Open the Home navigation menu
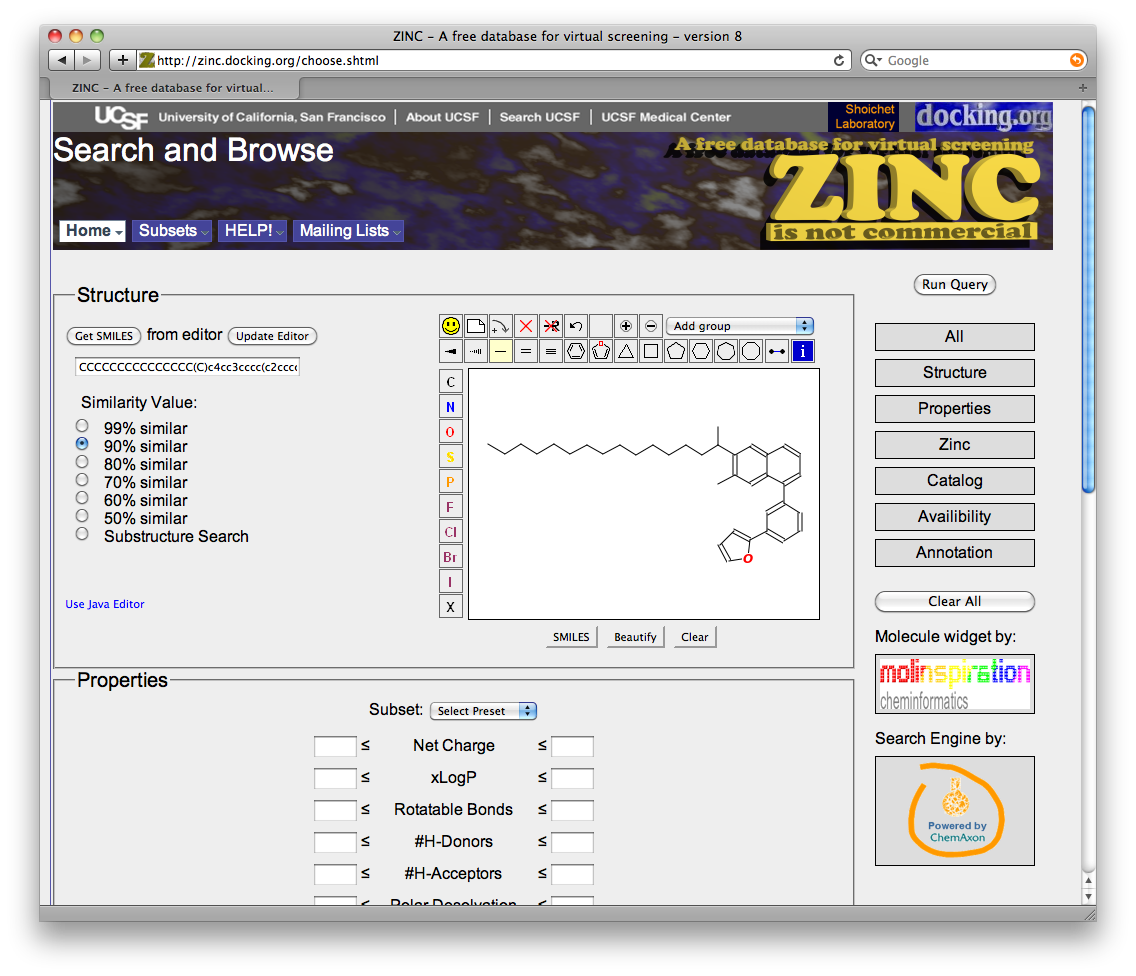This screenshot has height=976, width=1136. point(92,230)
